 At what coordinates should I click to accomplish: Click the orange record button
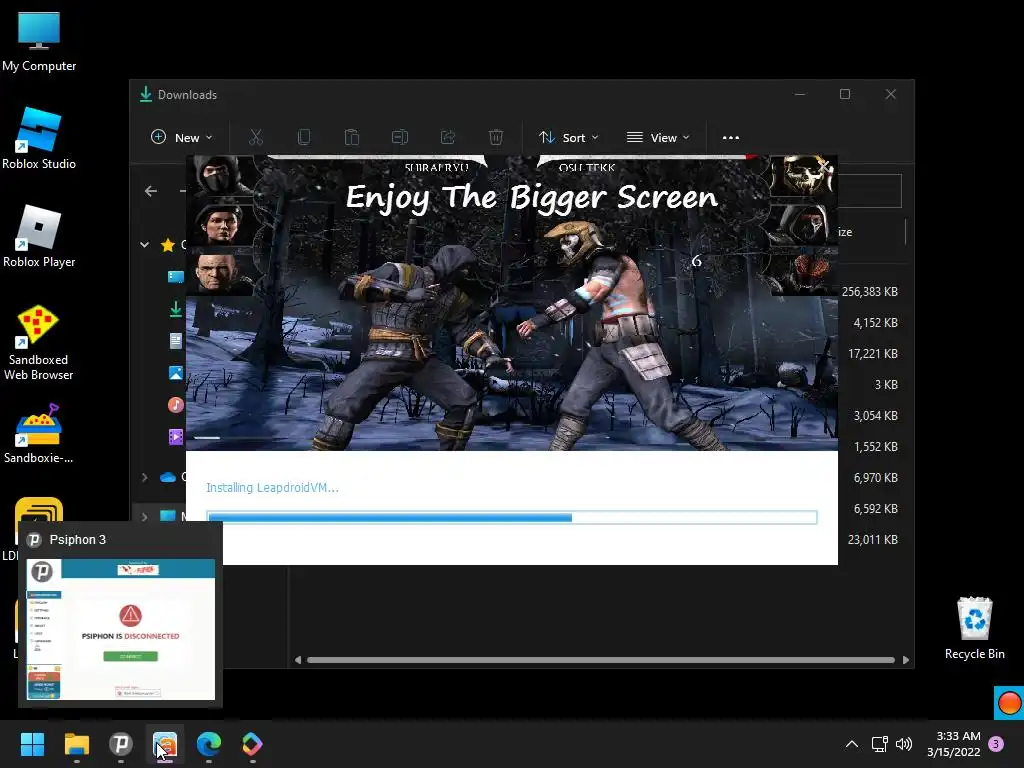tap(1009, 703)
